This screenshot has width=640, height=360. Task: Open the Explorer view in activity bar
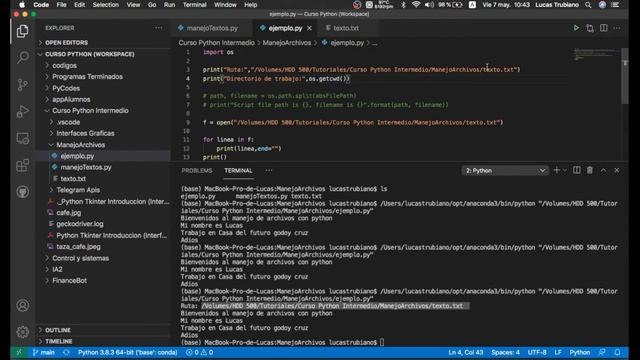(x=22, y=31)
